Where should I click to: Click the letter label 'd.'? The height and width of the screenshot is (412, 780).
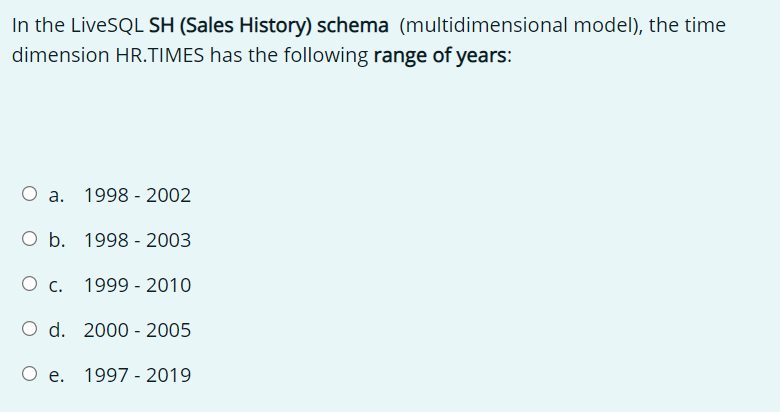57,330
